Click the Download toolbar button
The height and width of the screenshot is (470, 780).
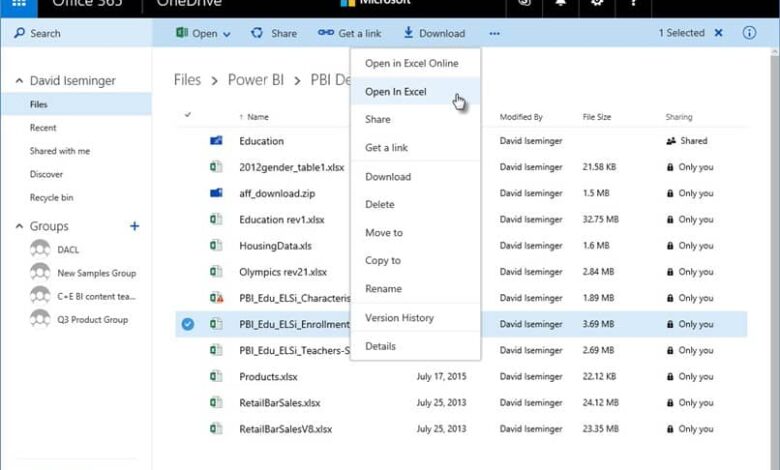pos(434,33)
